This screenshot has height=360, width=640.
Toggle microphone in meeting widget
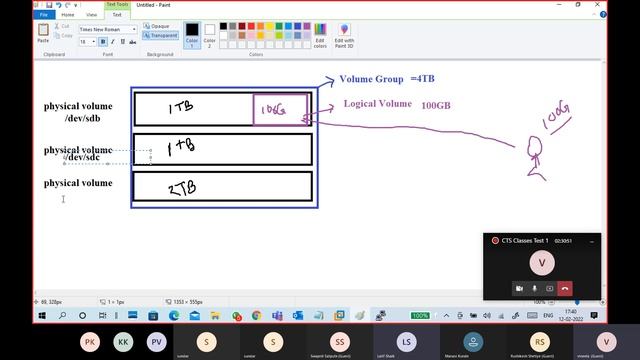[534, 289]
